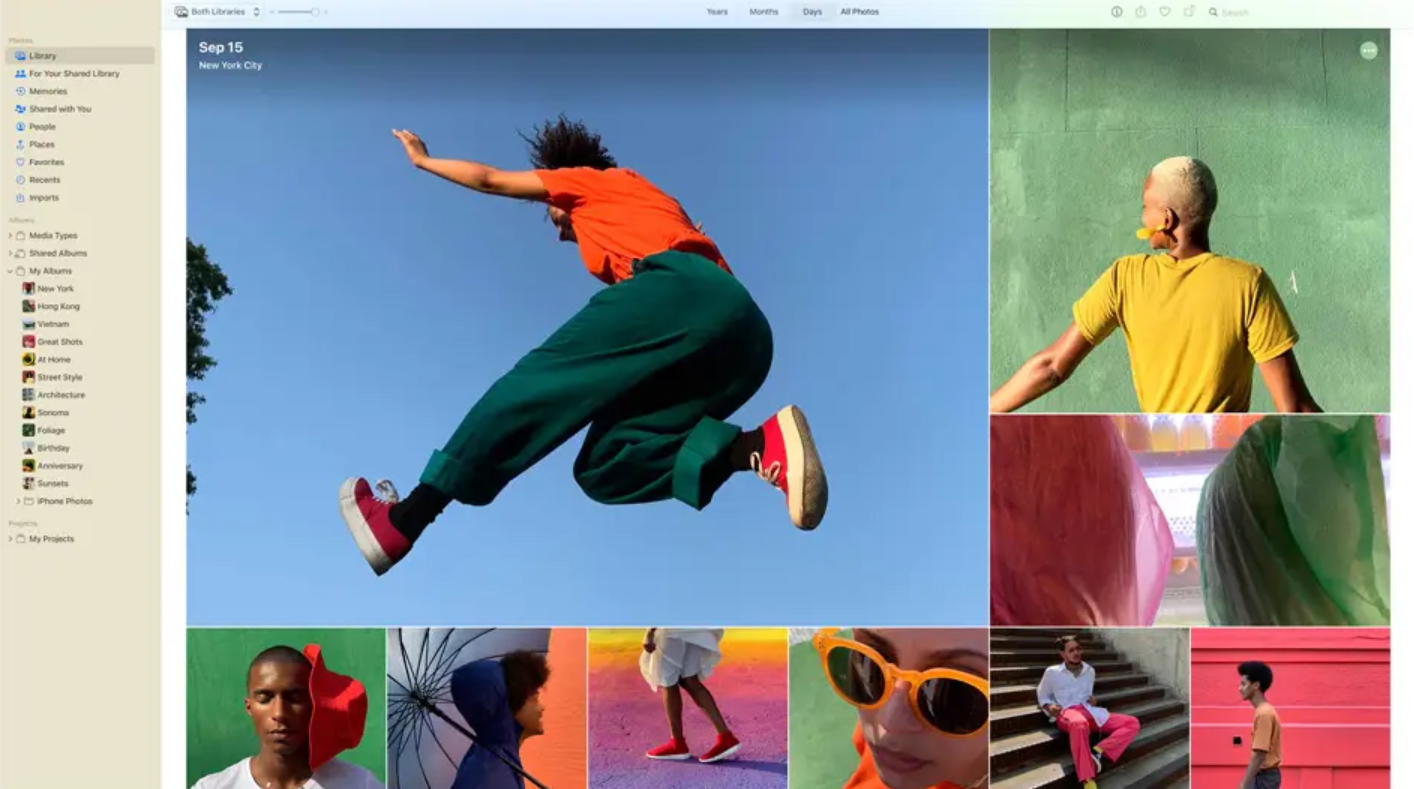Click the Sonoma album icon
1414x789 pixels.
[29, 413]
